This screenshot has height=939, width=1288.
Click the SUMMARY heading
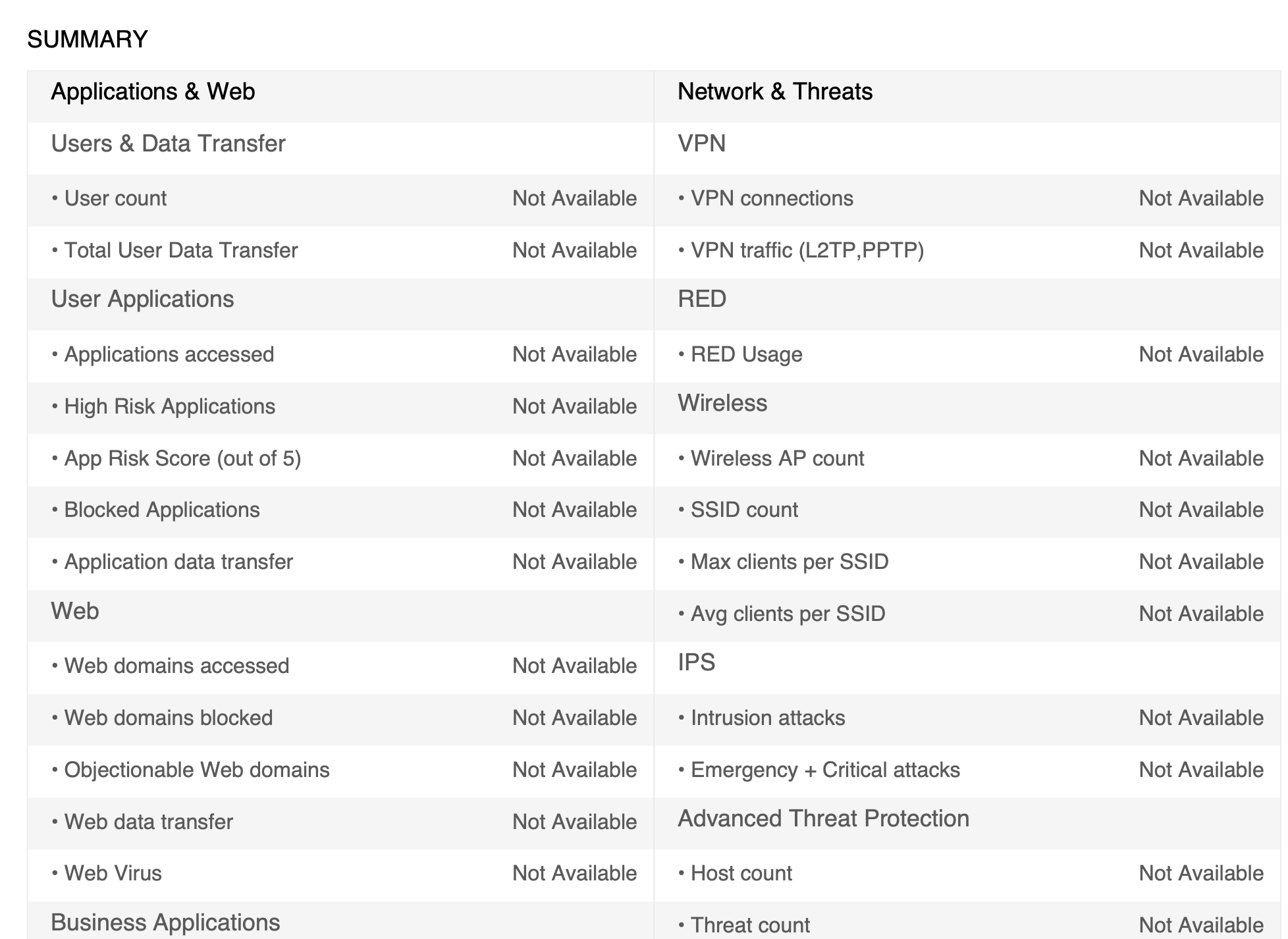pyautogui.click(x=88, y=40)
